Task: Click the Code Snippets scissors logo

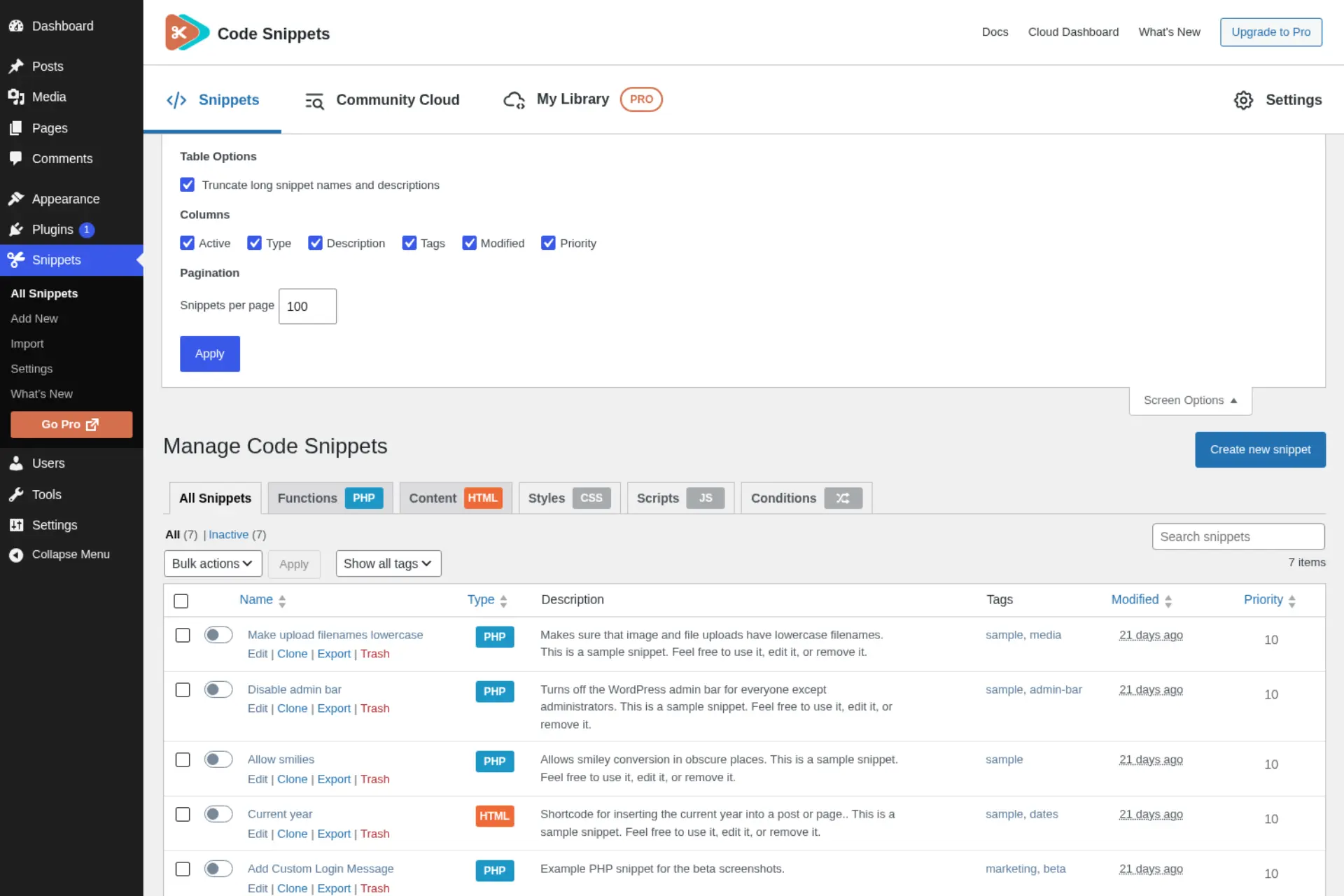Action: click(x=187, y=32)
